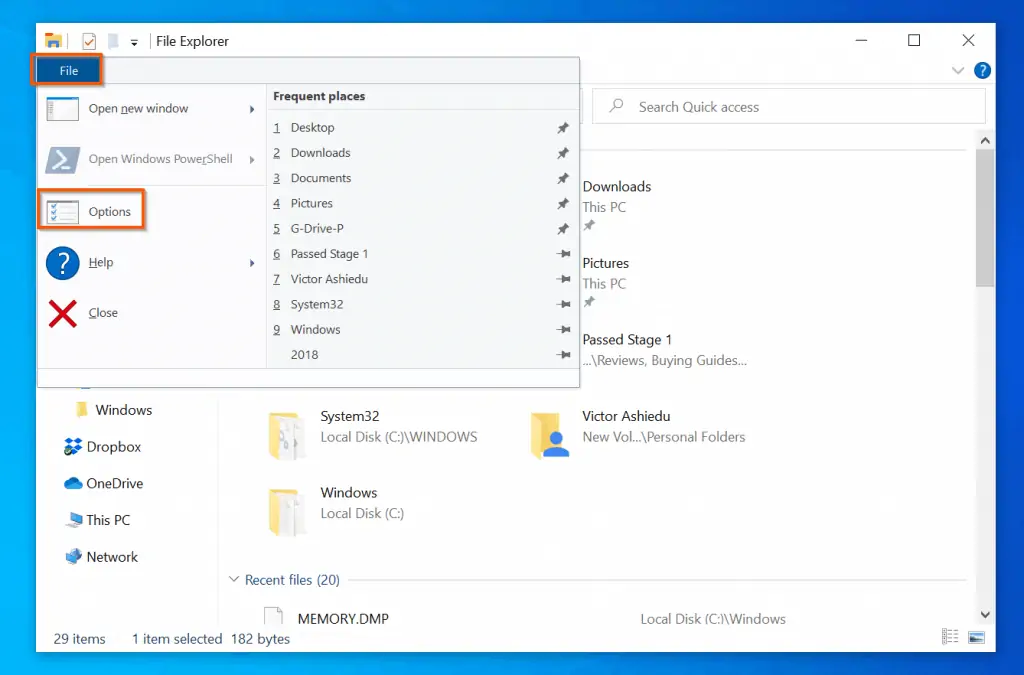Click the Open new window icon
Screen dimensions: 1024x675
[x=63, y=109]
